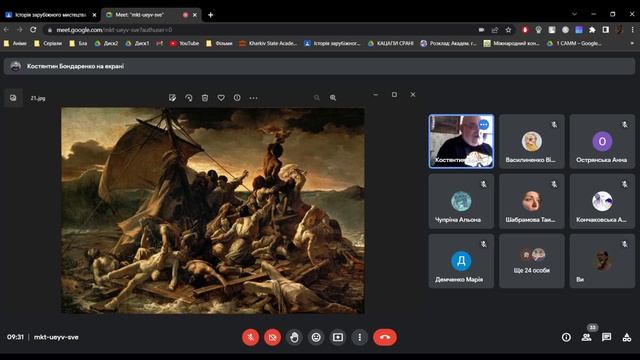The height and width of the screenshot is (360, 640).
Task: Select the Кончаковська participant tile
Action: (x=602, y=201)
